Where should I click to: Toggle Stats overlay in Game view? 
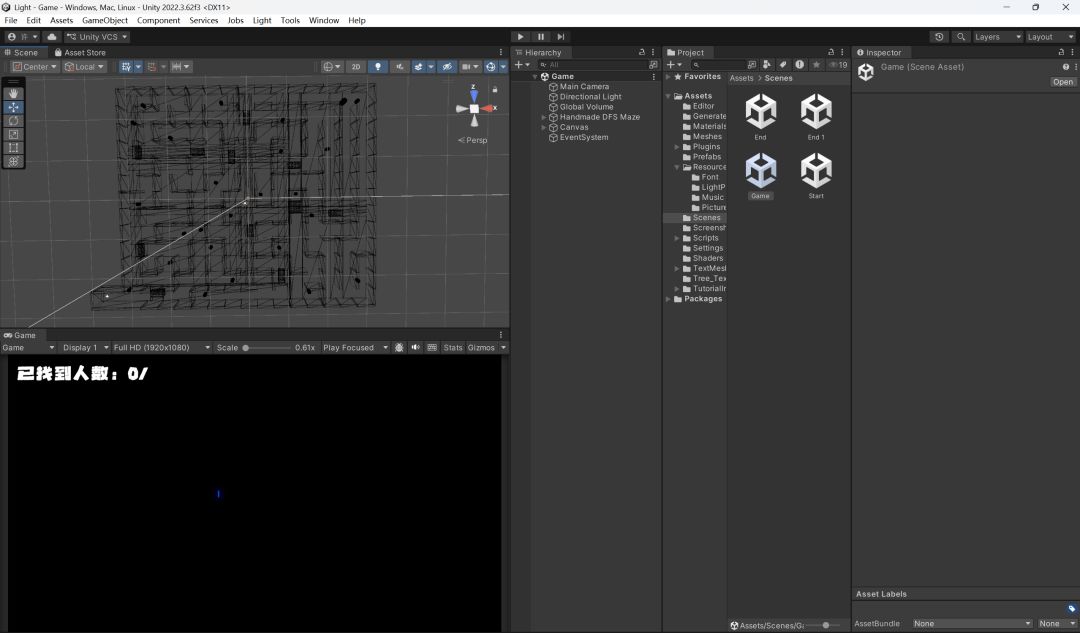[453, 348]
